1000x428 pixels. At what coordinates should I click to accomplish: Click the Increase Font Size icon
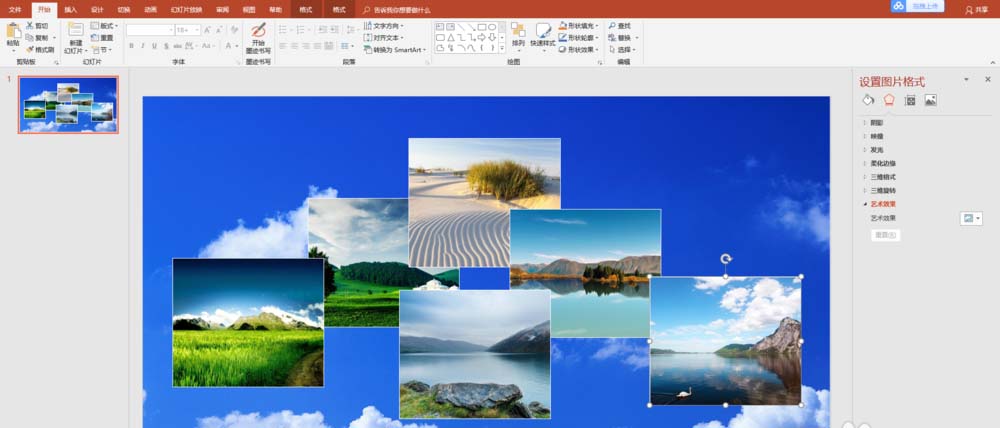[x=207, y=30]
